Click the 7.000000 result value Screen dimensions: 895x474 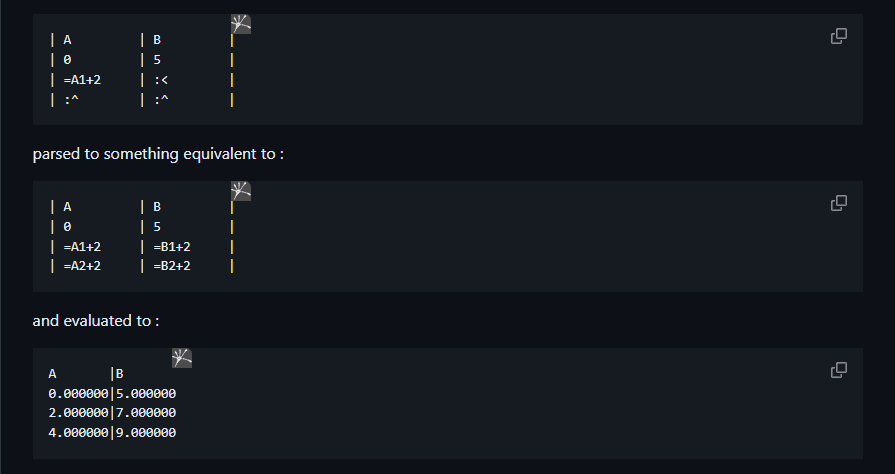[x=146, y=413]
